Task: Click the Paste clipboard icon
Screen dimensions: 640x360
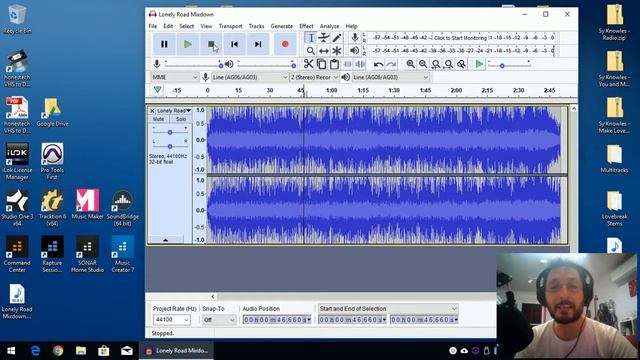Action: [334, 64]
